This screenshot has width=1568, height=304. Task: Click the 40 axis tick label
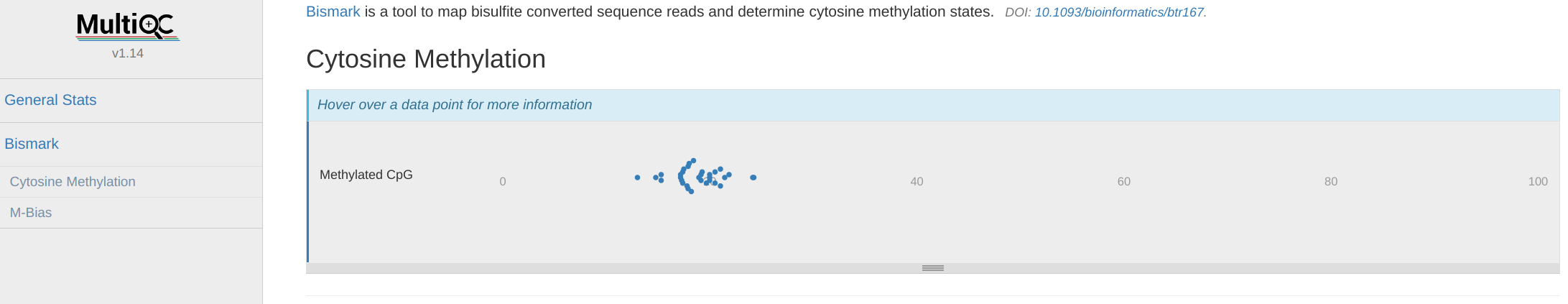coord(917,182)
